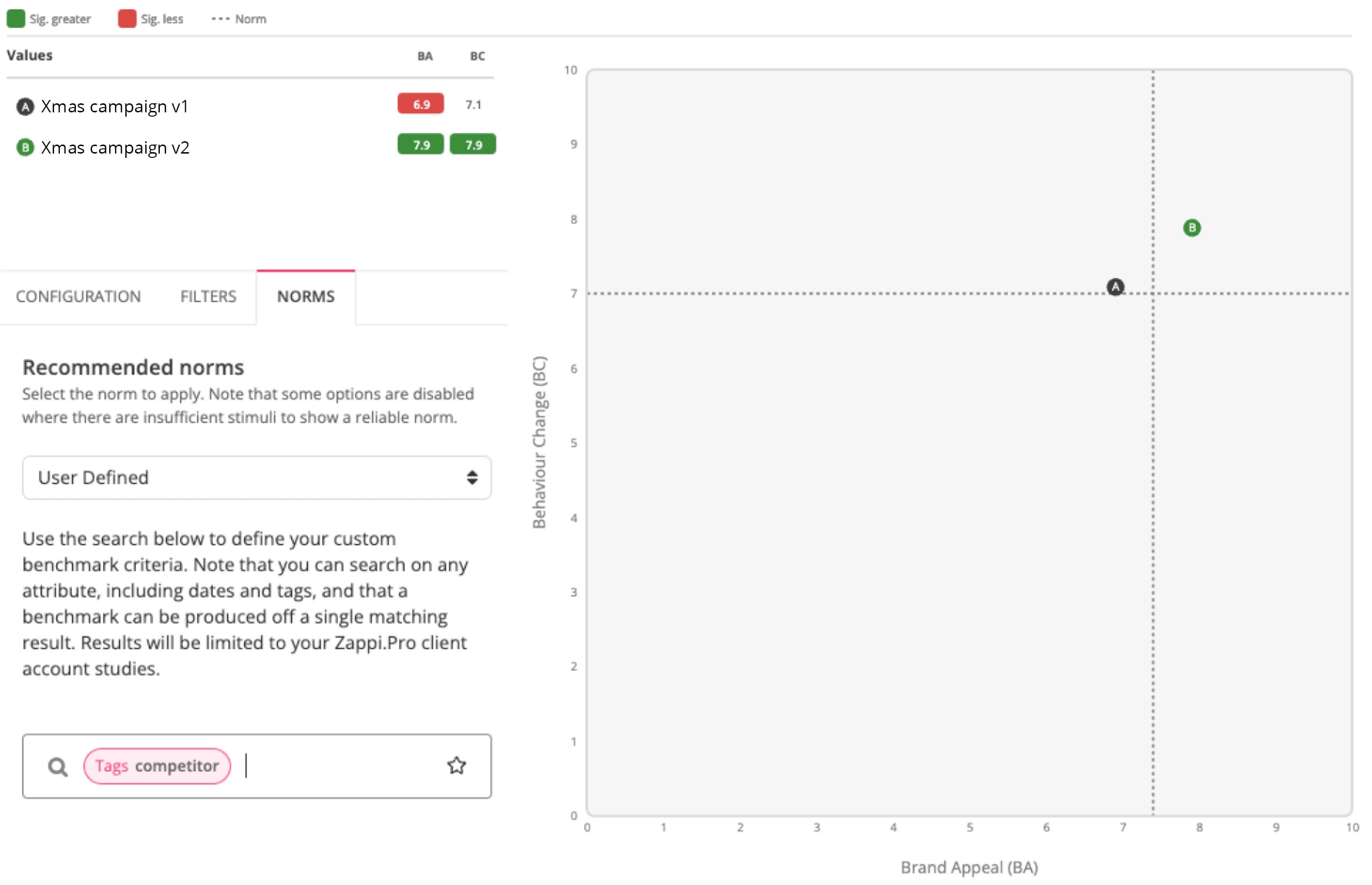
Task: Click the BA column header
Action: click(425, 56)
